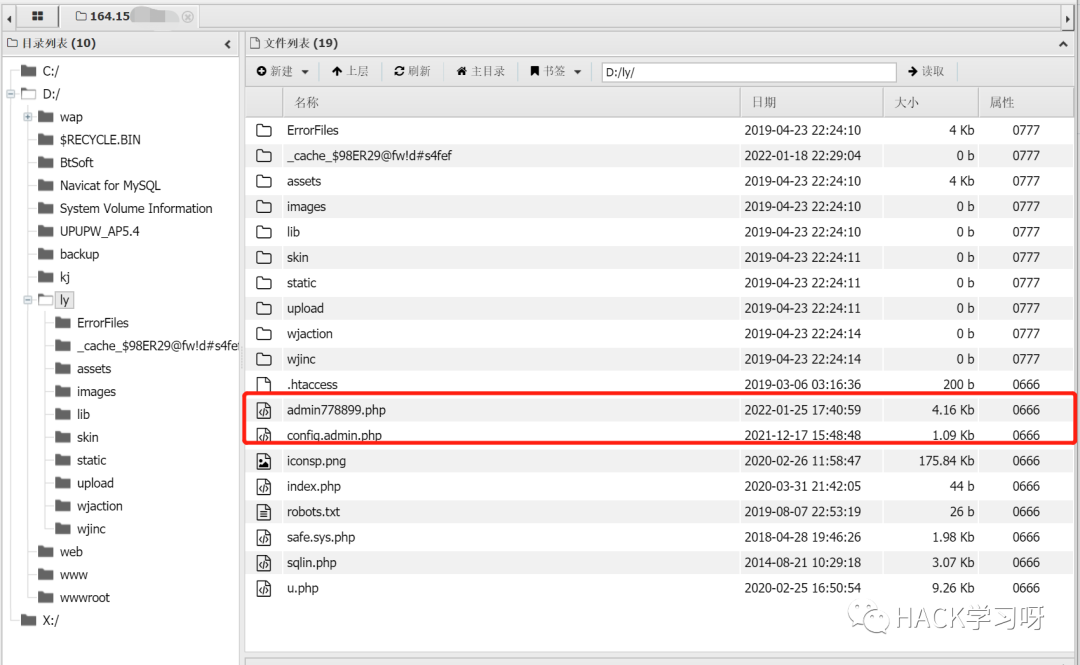This screenshot has width=1080, height=665.
Task: Select web folder in the tree
Action: [71, 552]
